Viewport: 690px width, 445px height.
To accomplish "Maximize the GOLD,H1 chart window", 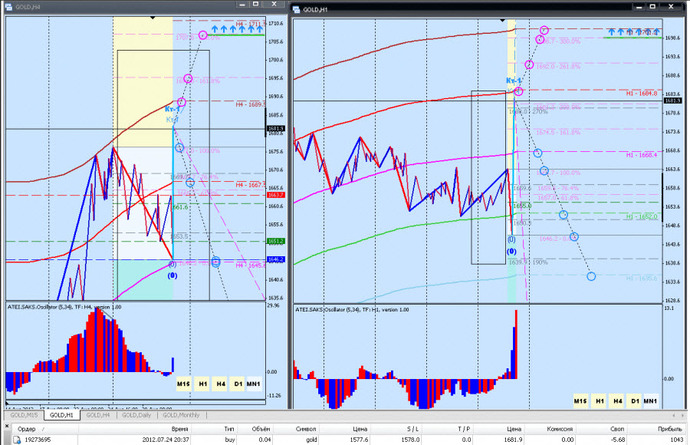I will tap(653, 7).
